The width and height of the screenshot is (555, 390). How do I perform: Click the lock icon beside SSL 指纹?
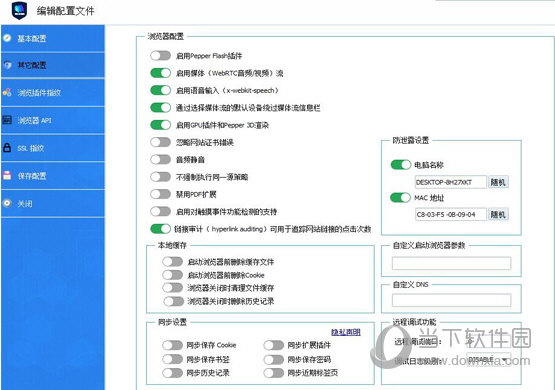tap(7, 147)
